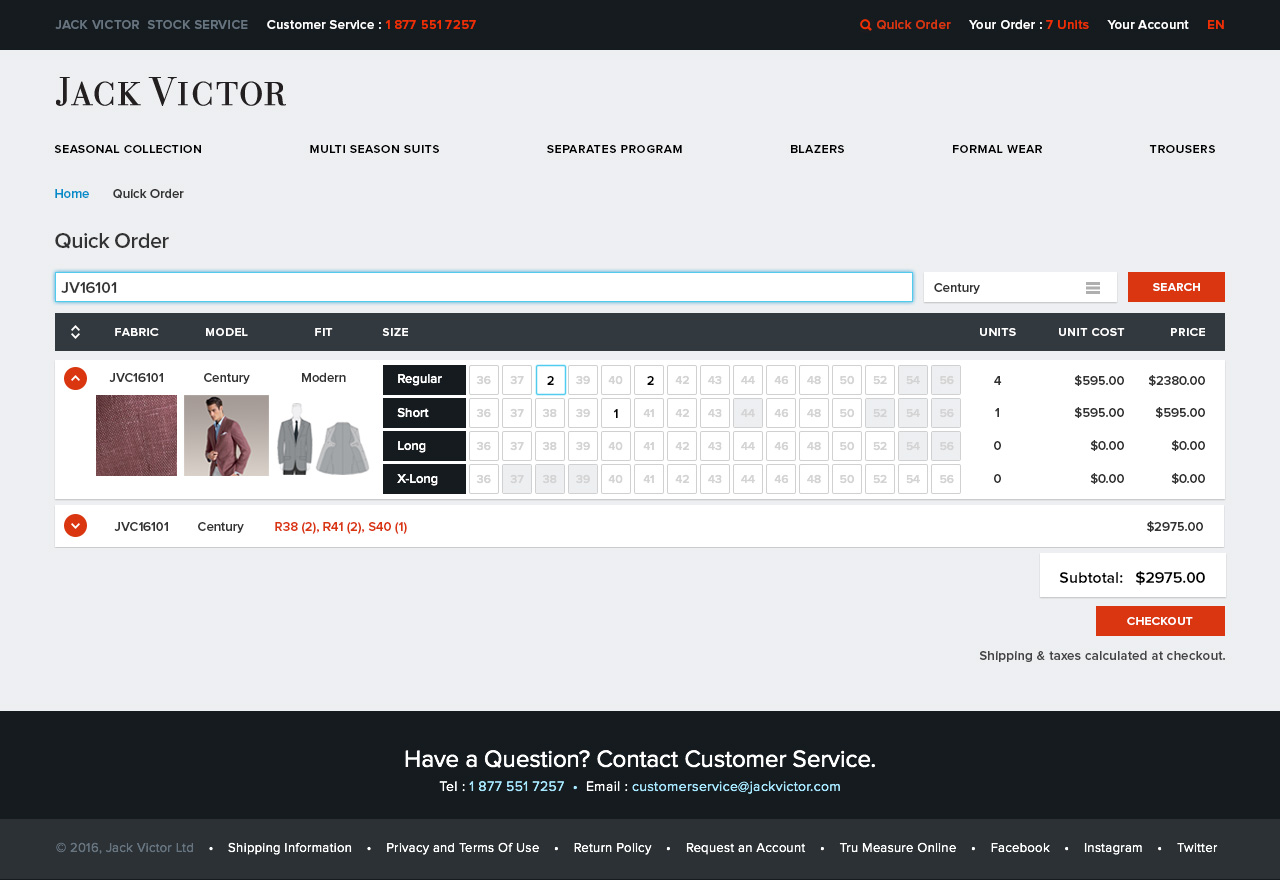Viewport: 1280px width, 880px height.
Task: Click the $2380.00 Regular row price
Action: pyautogui.click(x=1176, y=380)
